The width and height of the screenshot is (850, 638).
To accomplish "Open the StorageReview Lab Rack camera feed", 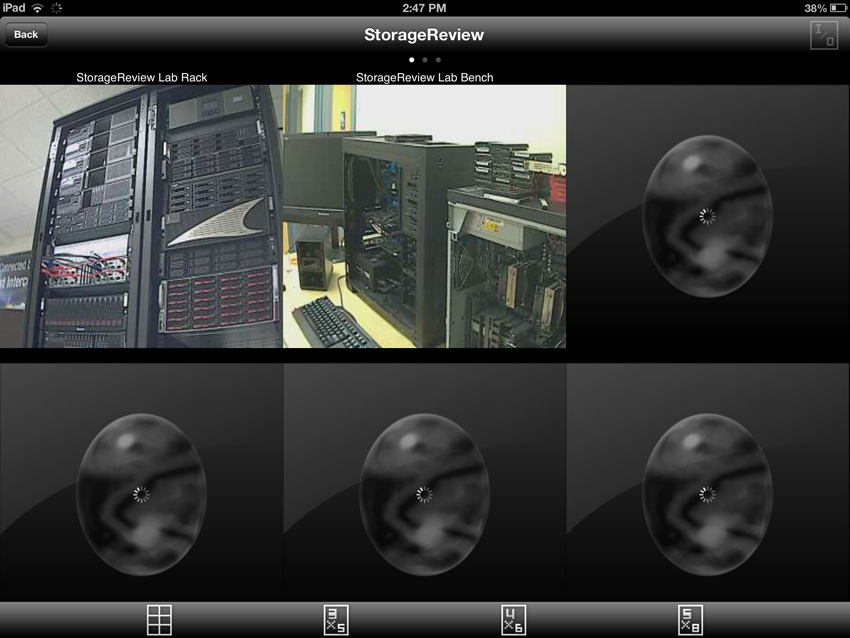I will pyautogui.click(x=141, y=216).
